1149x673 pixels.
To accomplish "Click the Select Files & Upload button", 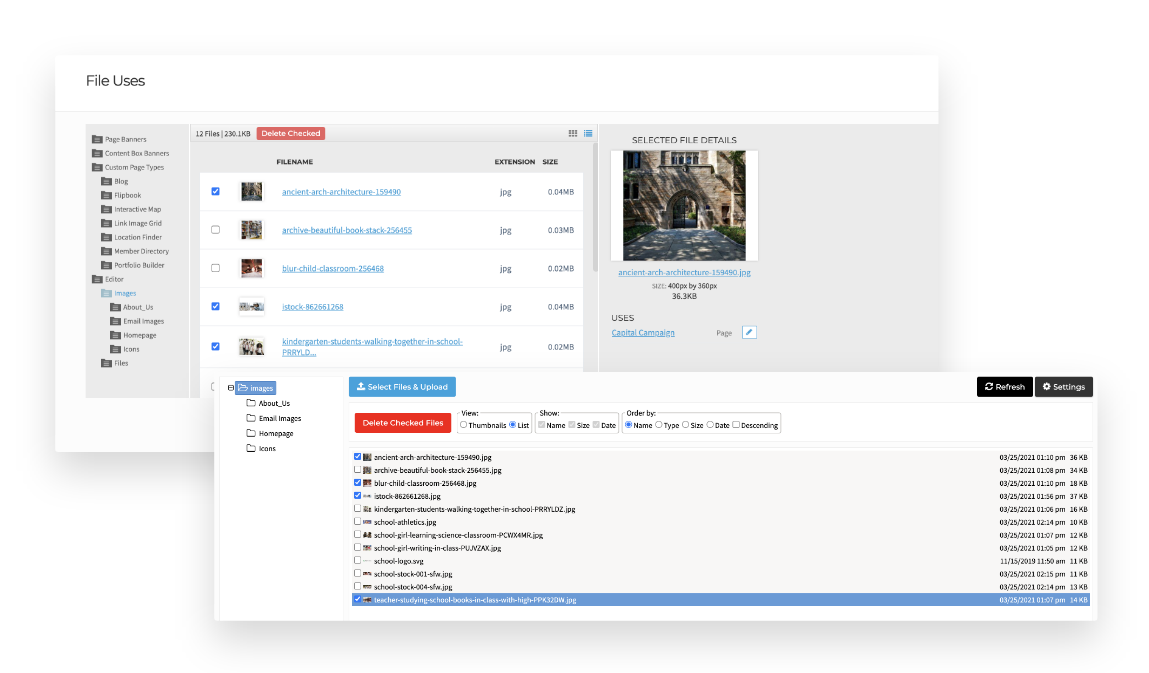I will (403, 387).
